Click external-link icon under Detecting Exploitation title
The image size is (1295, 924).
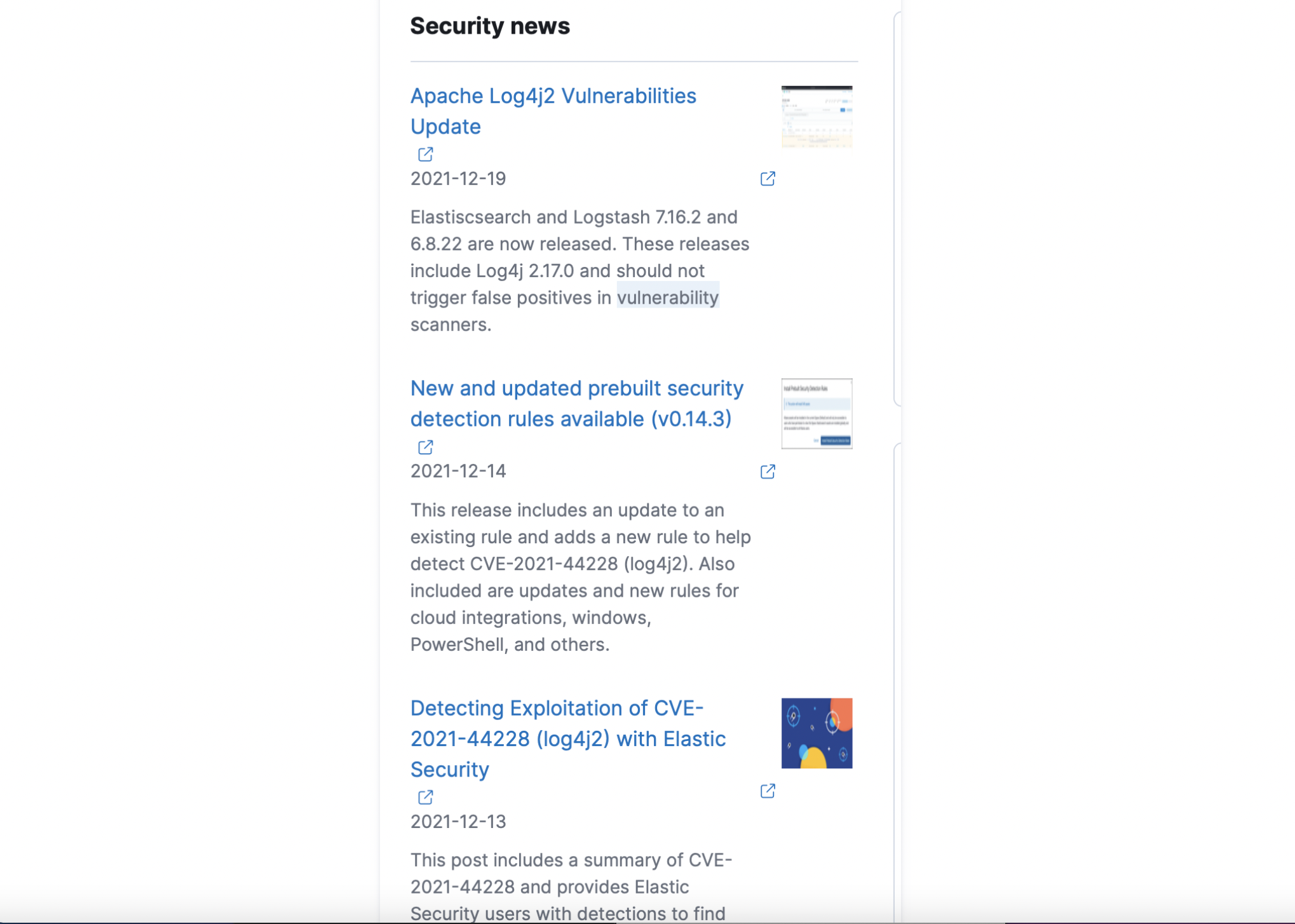tap(425, 797)
